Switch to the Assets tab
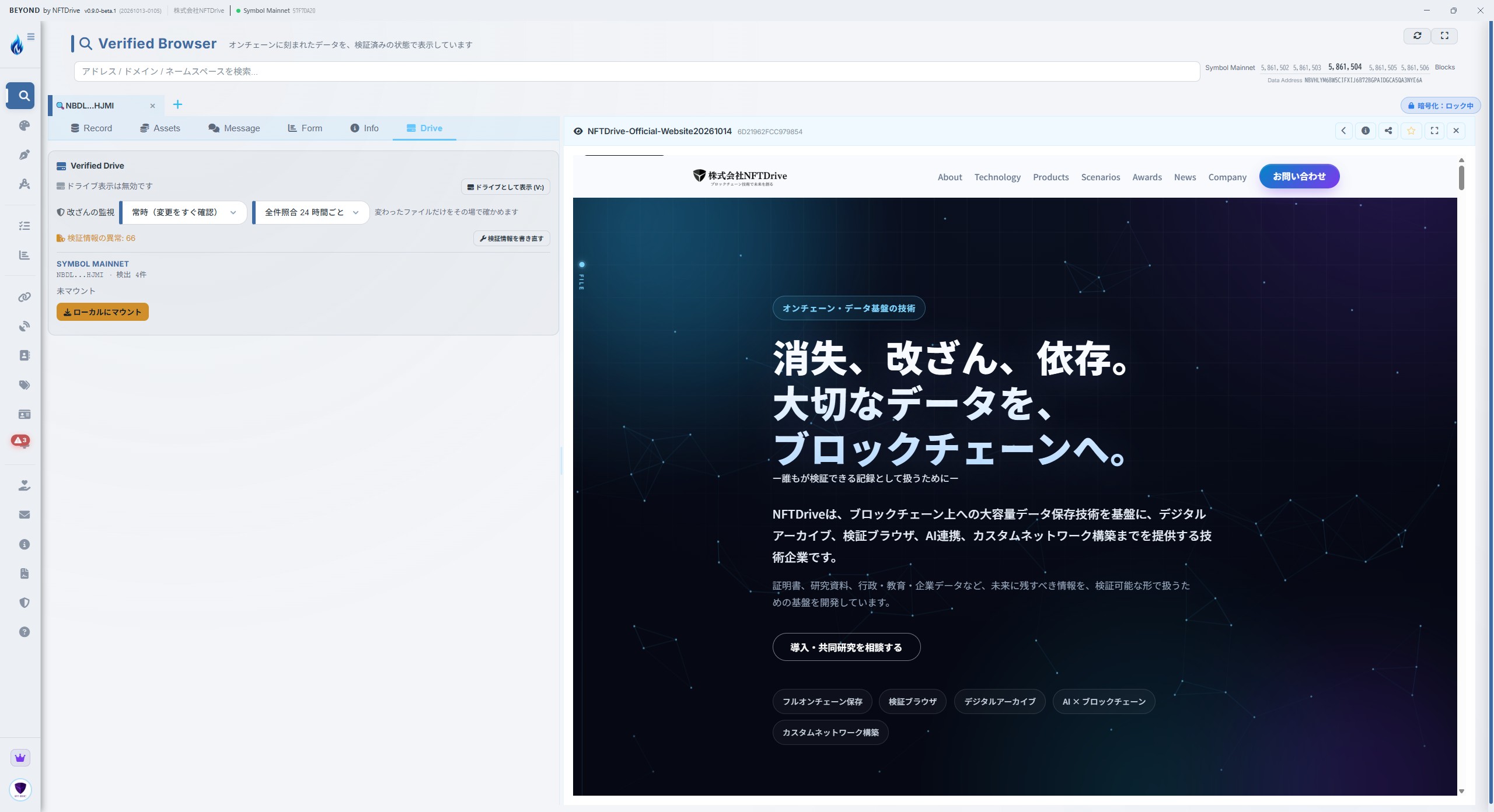This screenshot has height=812, width=1494. pyautogui.click(x=160, y=128)
